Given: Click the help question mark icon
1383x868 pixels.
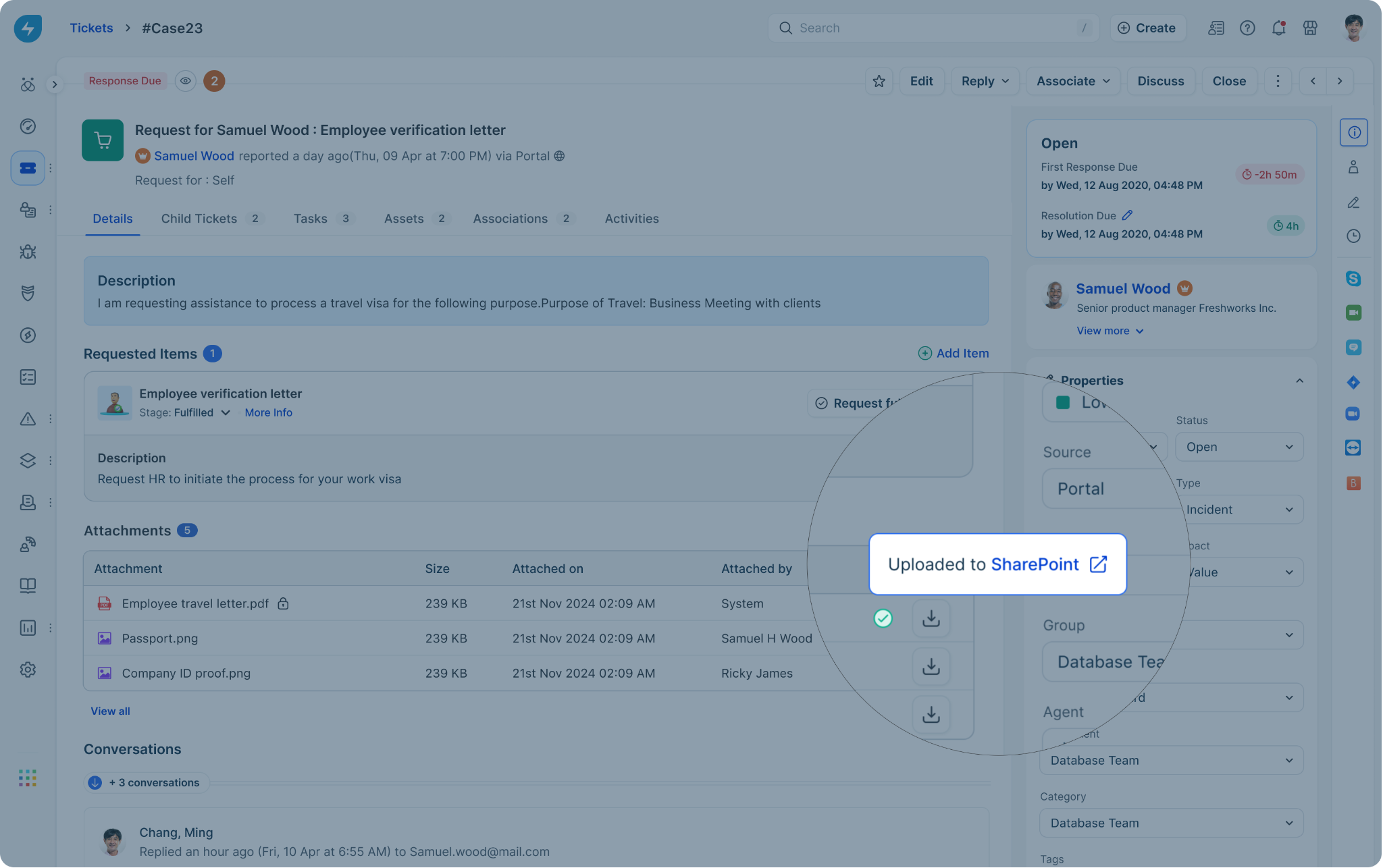Looking at the screenshot, I should pos(1247,28).
